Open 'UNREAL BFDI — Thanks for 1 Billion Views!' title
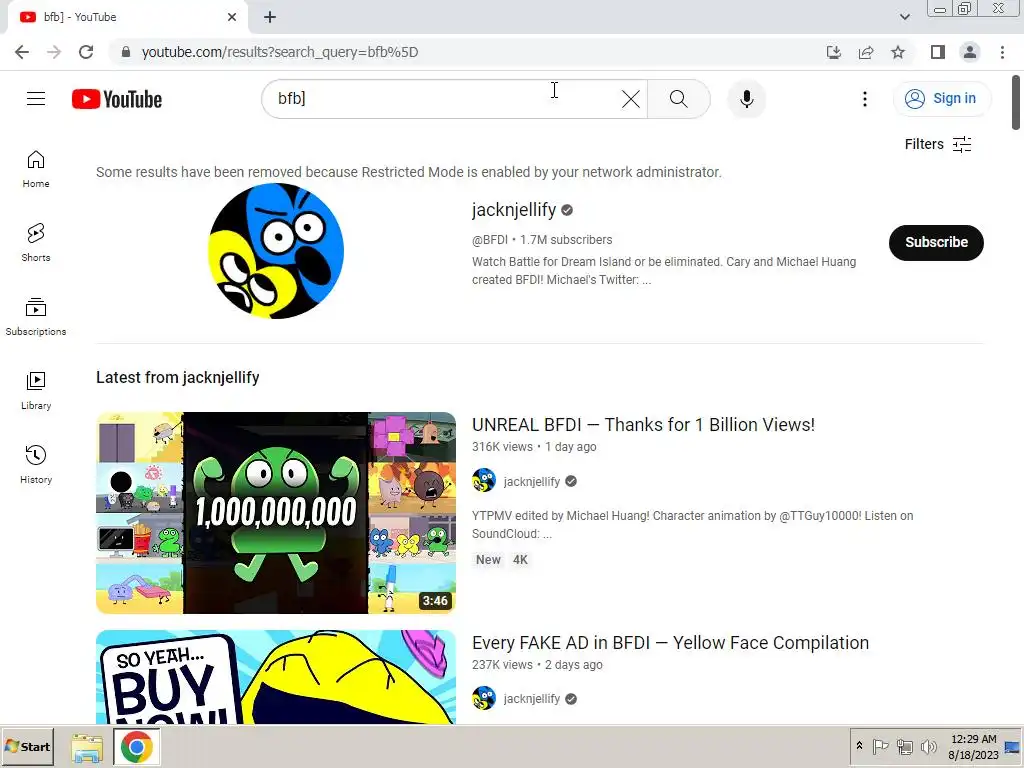Image resolution: width=1024 pixels, height=768 pixels. (x=643, y=425)
